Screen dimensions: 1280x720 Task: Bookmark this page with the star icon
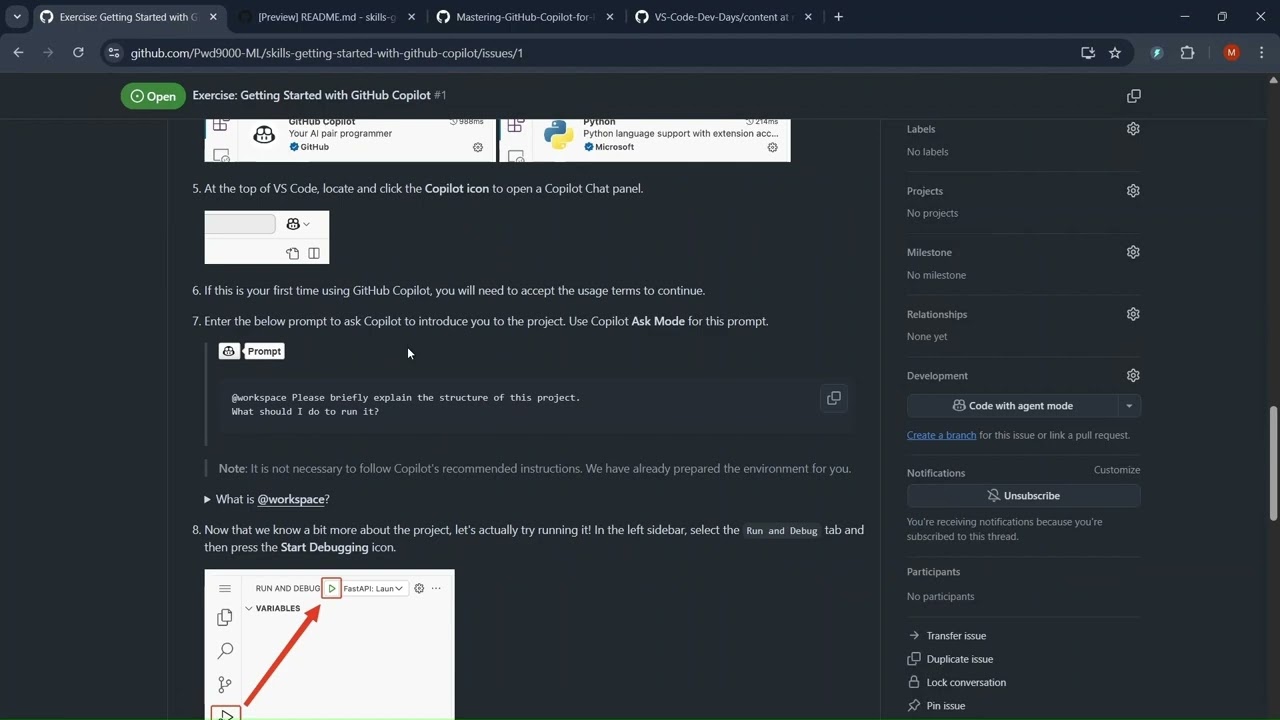tap(1115, 53)
